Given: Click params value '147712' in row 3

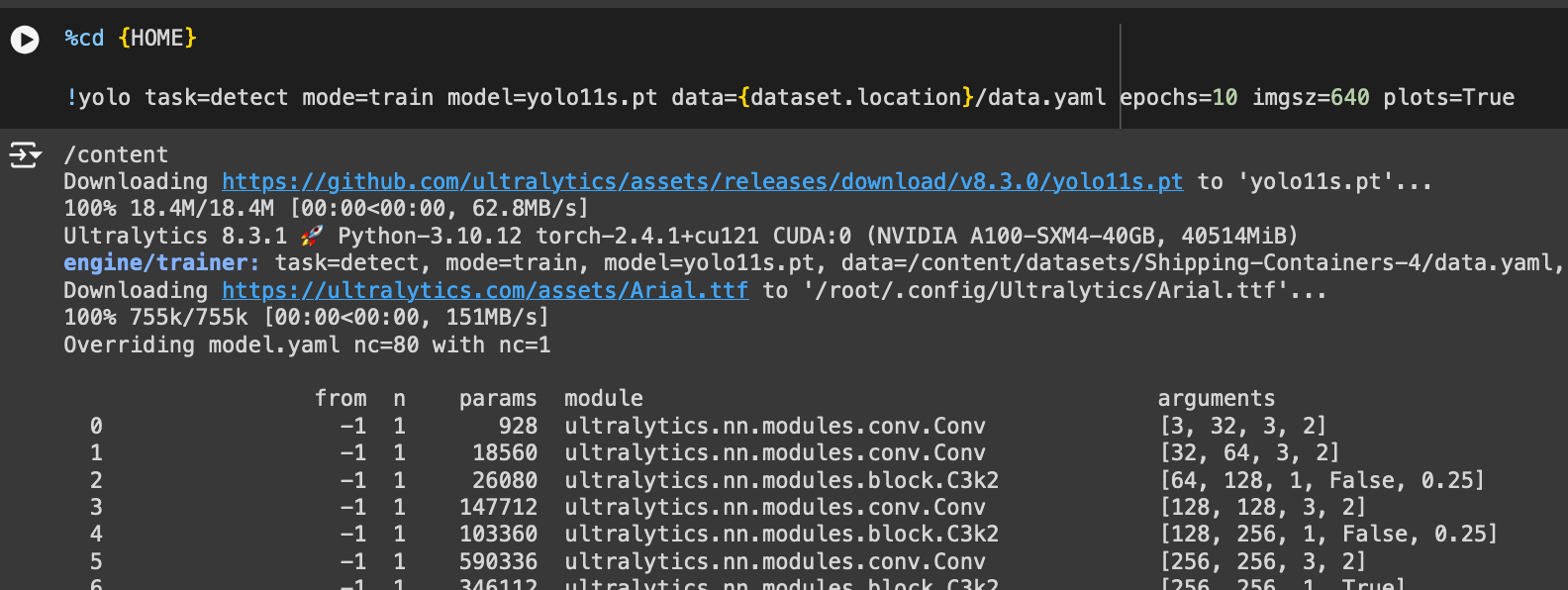Looking at the screenshot, I should [498, 507].
